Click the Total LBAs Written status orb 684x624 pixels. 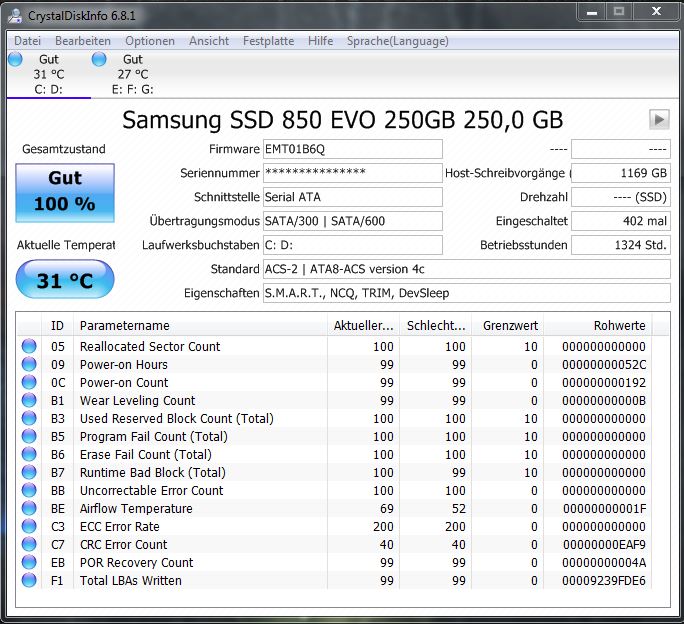29,580
